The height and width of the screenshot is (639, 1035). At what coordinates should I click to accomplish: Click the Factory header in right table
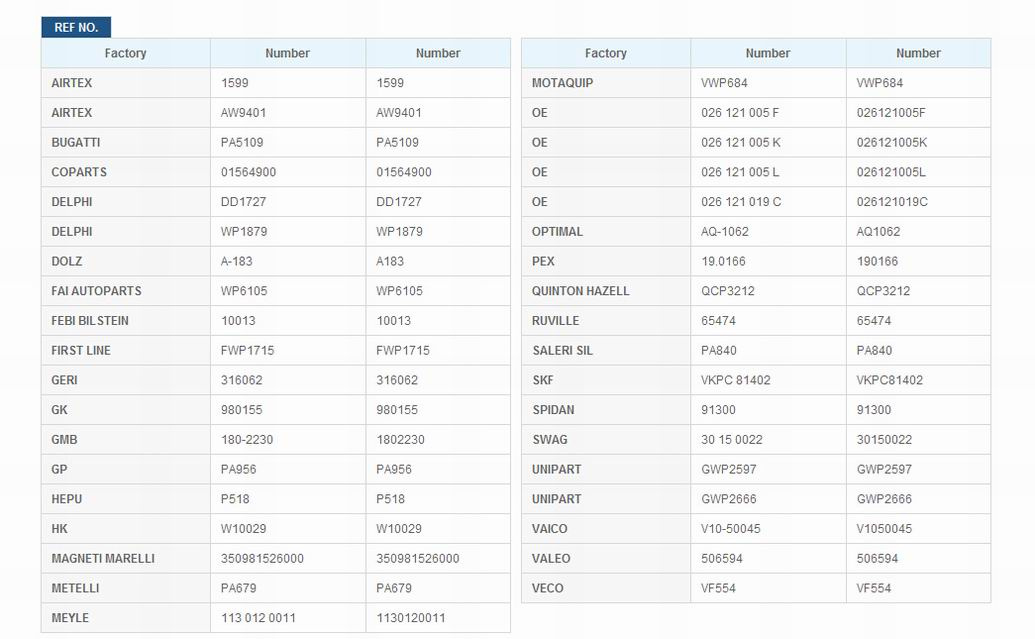coord(605,53)
